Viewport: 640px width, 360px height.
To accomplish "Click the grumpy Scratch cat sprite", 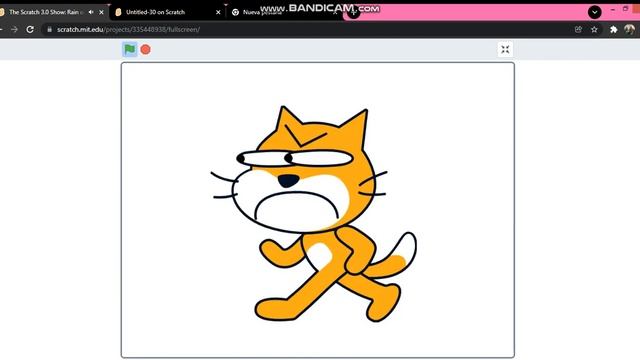I will tap(313, 214).
